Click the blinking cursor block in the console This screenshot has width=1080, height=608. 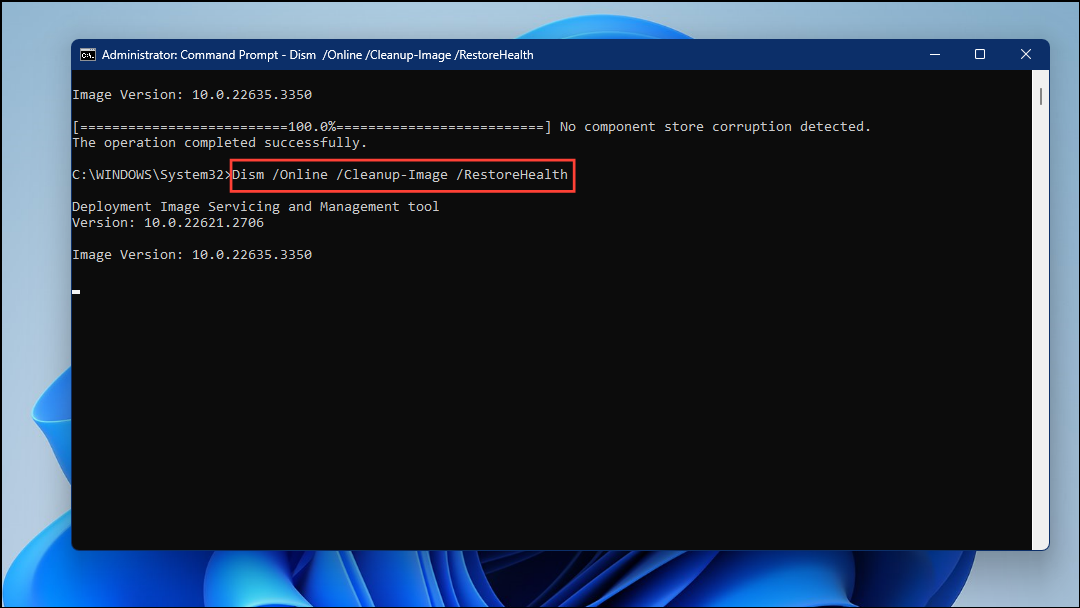point(75,291)
